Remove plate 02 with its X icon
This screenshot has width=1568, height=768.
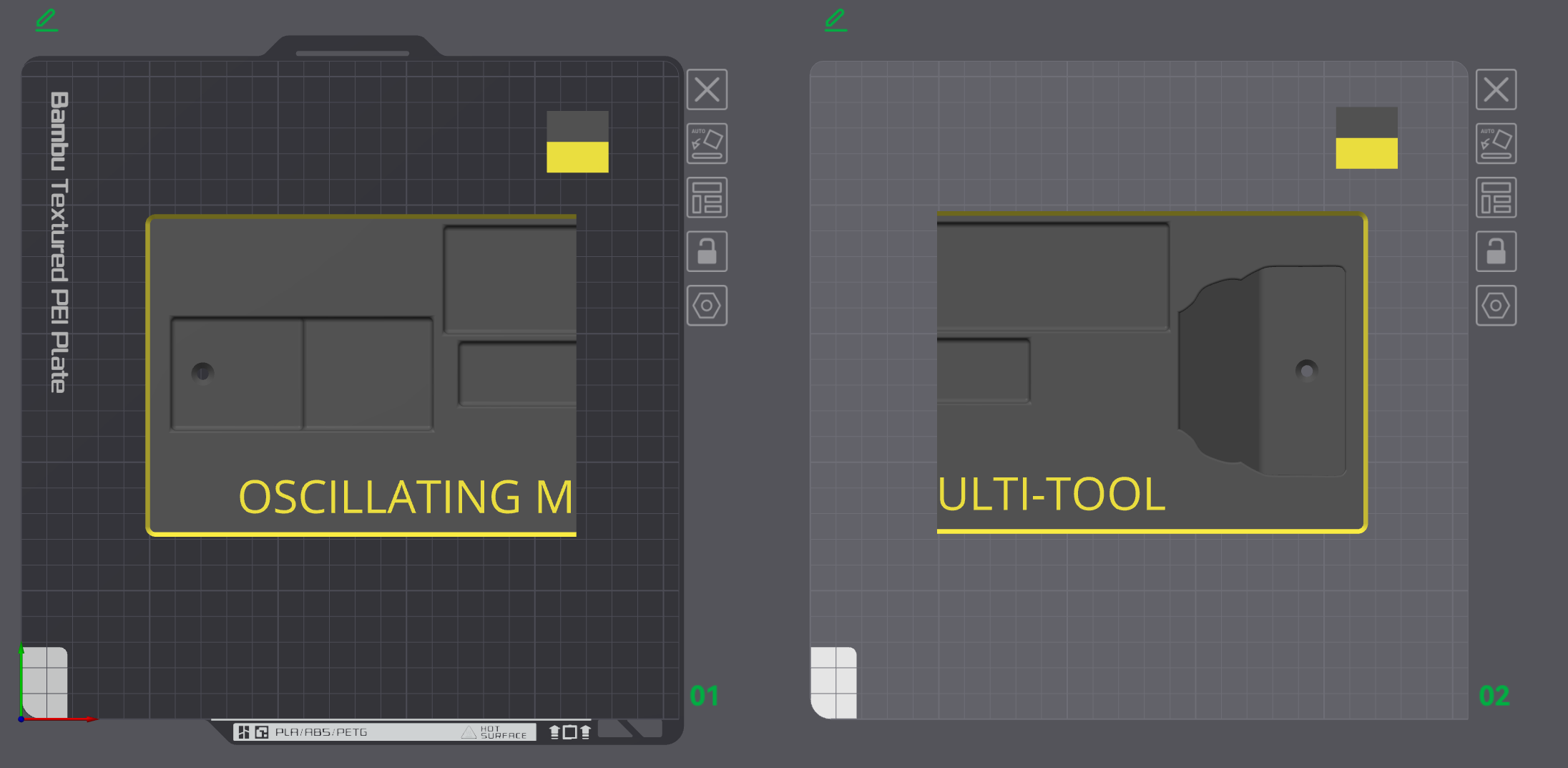pos(1496,89)
